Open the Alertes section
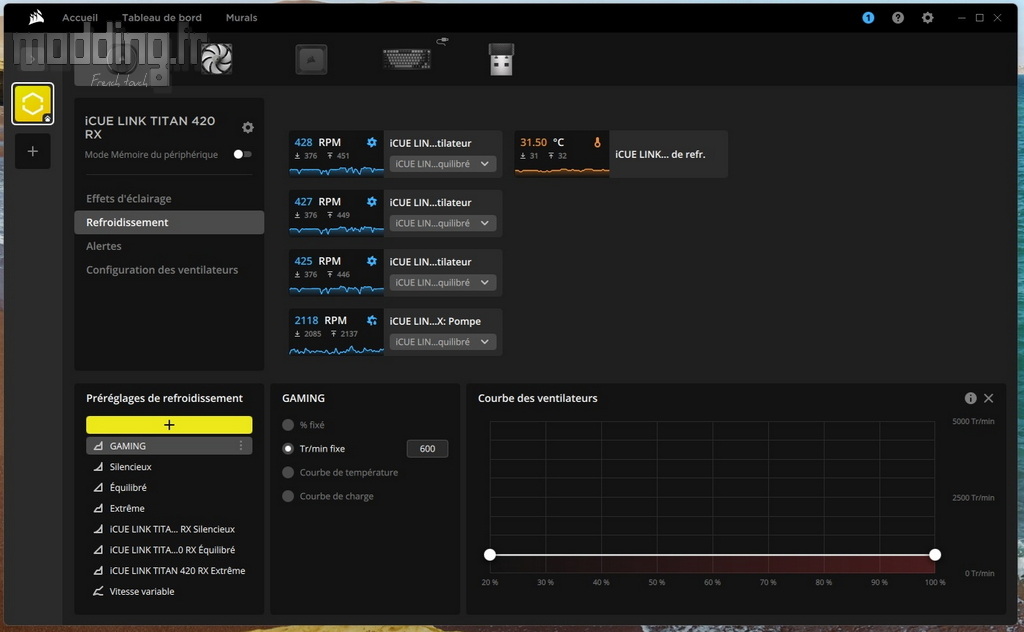 pyautogui.click(x=104, y=246)
